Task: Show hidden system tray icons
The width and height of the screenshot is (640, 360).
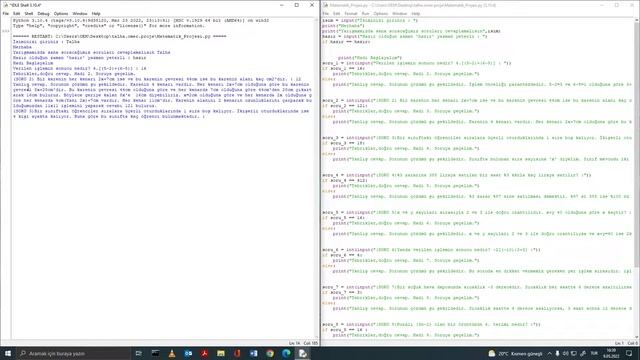Action: tap(549, 353)
